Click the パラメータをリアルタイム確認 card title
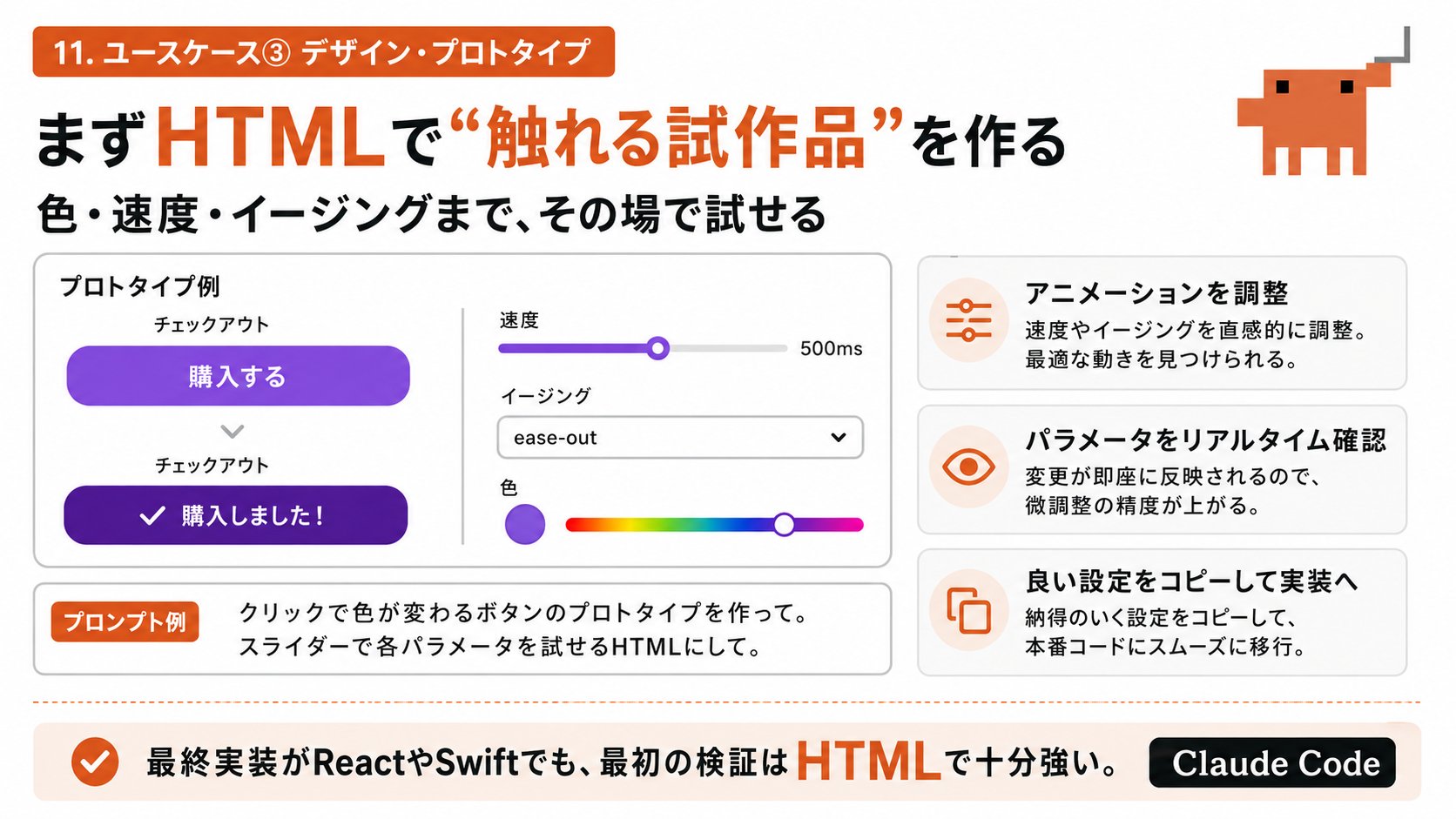1456x819 pixels. (x=1206, y=440)
